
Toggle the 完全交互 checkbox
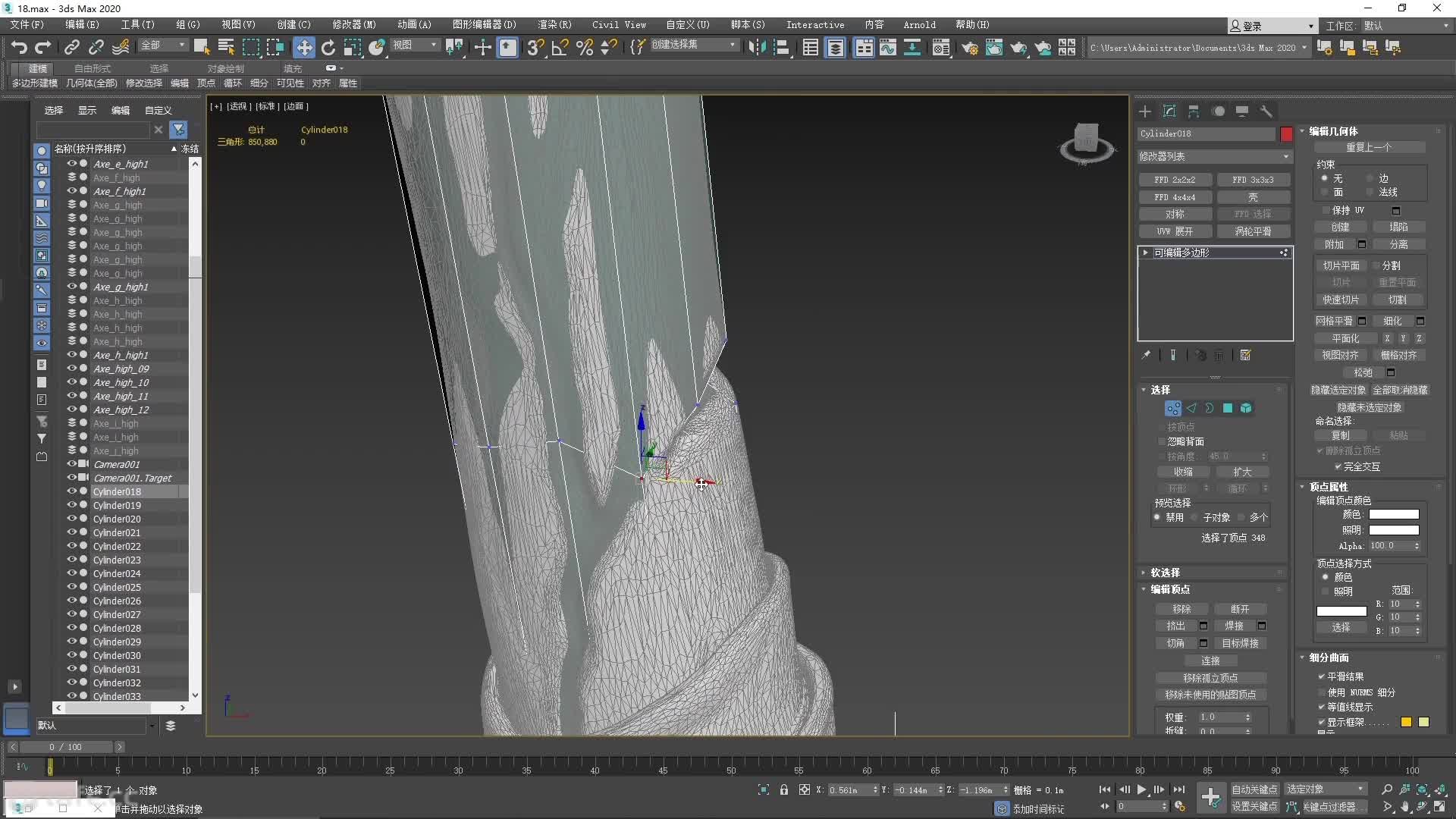point(1338,467)
